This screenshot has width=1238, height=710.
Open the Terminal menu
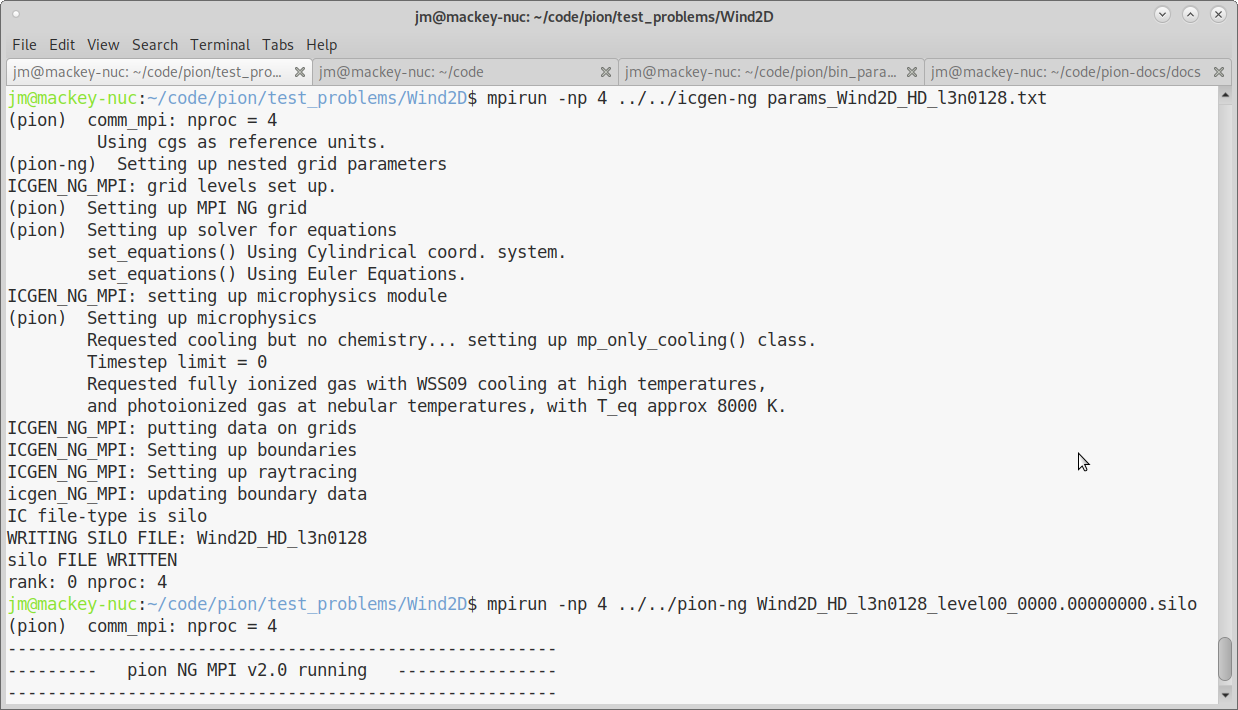220,44
